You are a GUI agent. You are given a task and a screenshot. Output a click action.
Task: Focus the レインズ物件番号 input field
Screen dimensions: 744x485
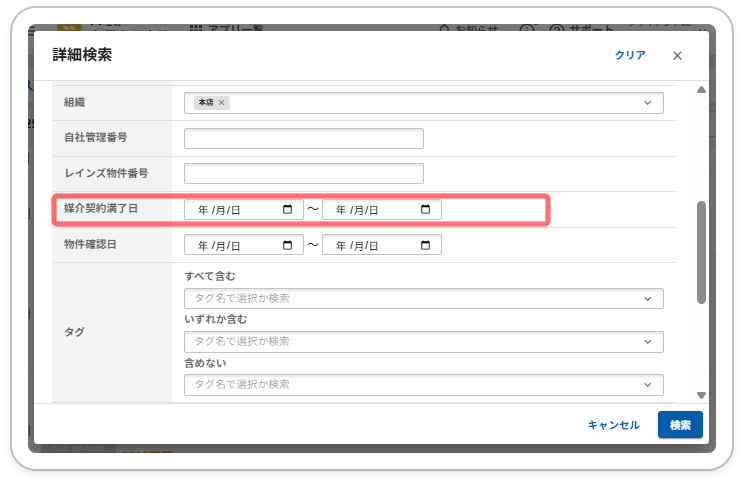tap(304, 173)
